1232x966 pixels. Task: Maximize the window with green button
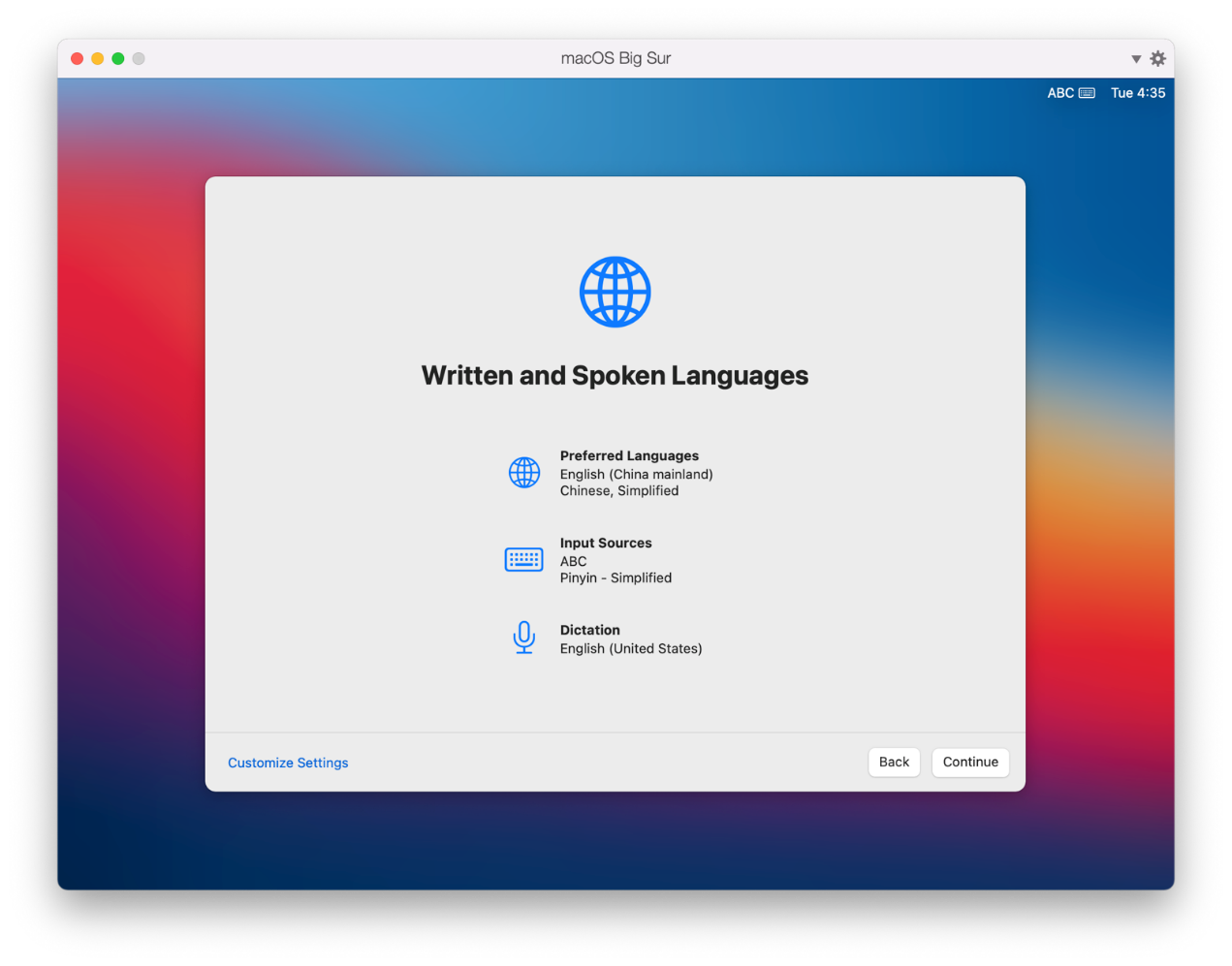(118, 58)
